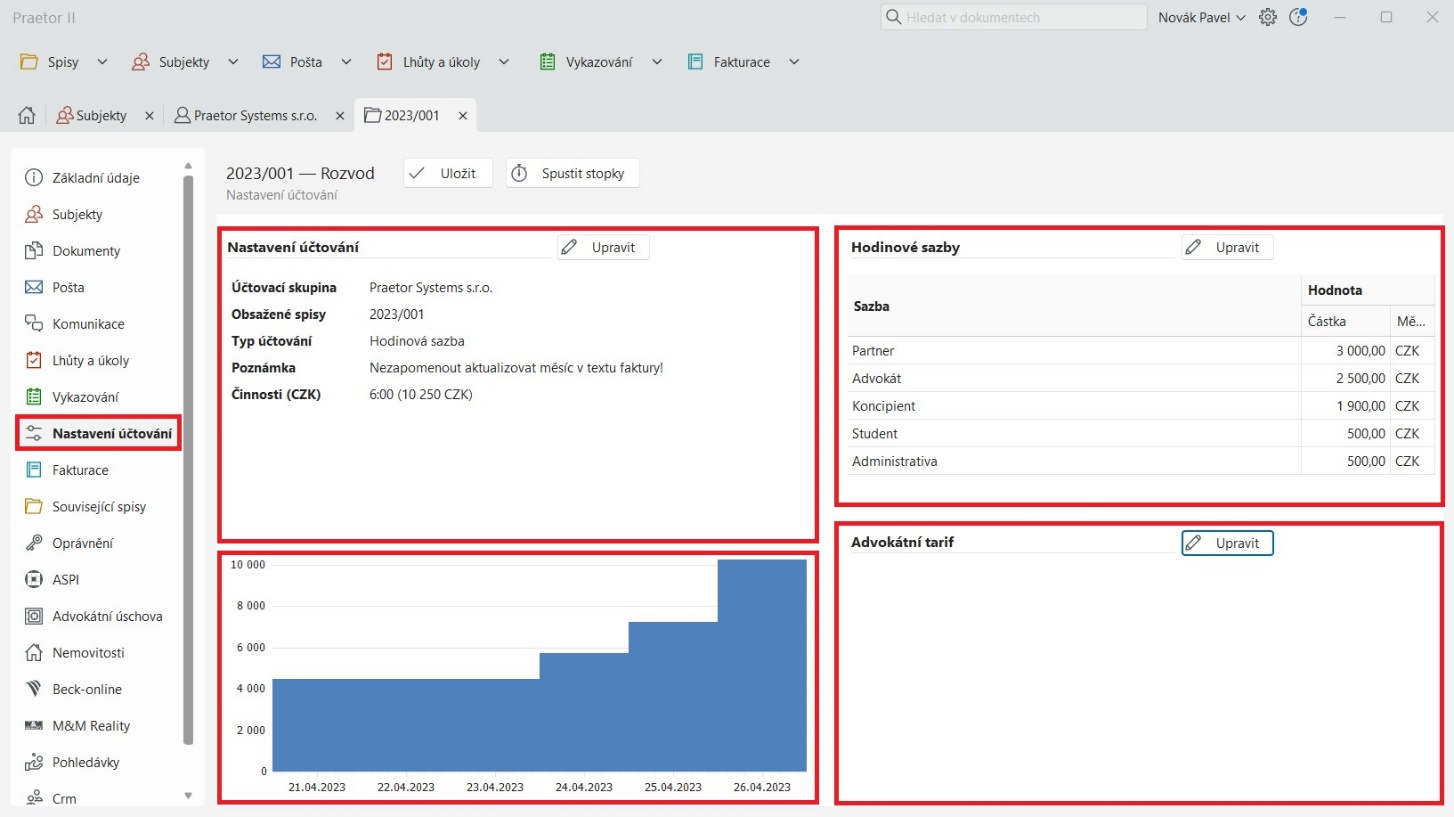Open Beck-online sidebar entry
The width and height of the screenshot is (1454, 817).
point(86,689)
